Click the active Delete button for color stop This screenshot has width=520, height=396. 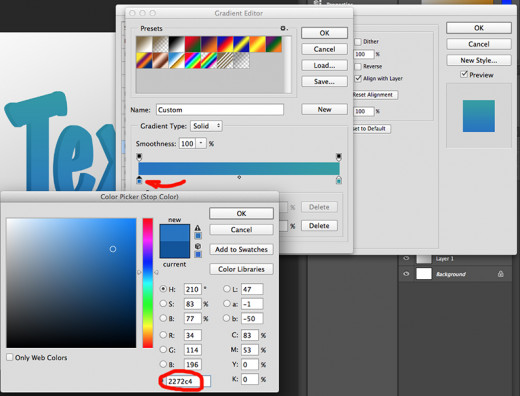(319, 226)
